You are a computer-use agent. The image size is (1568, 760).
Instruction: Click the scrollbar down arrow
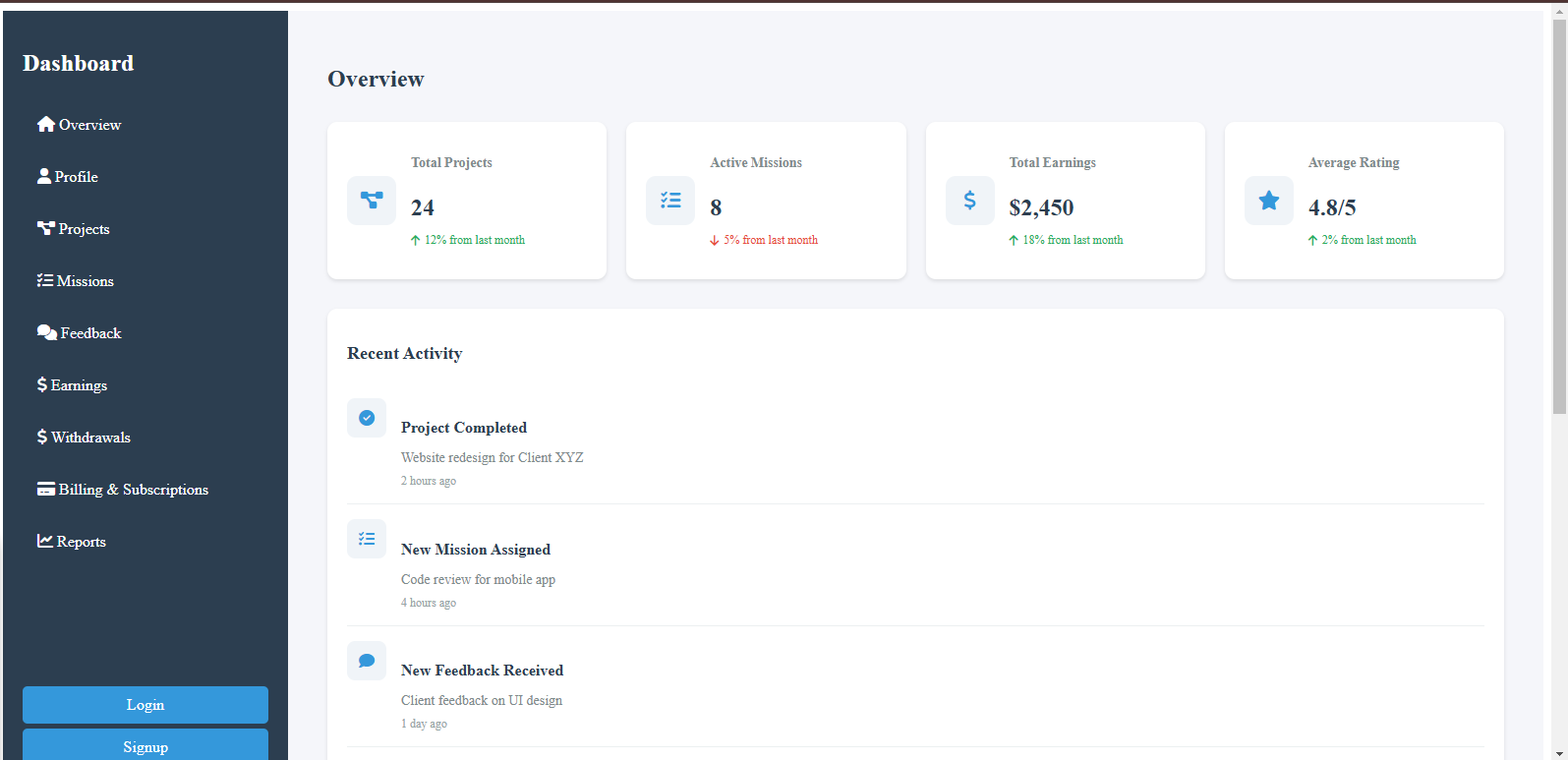1559,753
